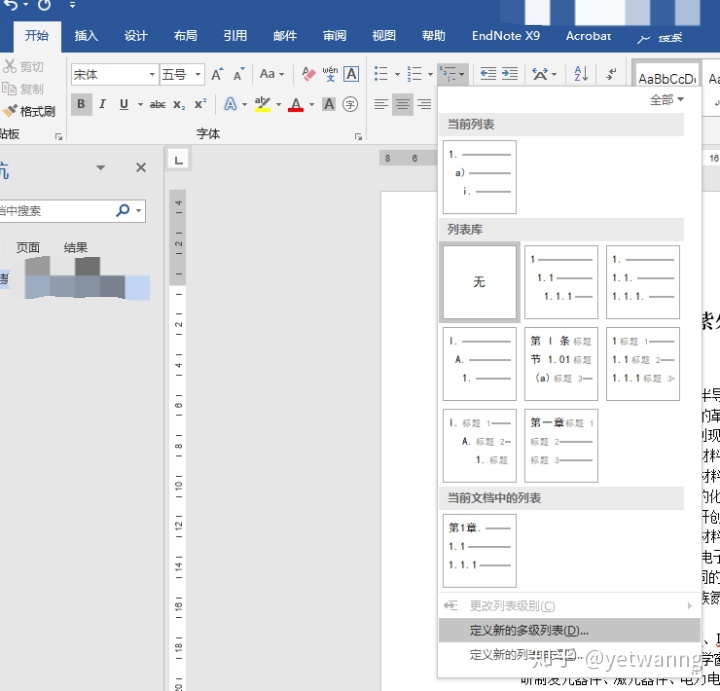Click the Bullets list icon
This screenshot has height=691, width=720.
381,73
